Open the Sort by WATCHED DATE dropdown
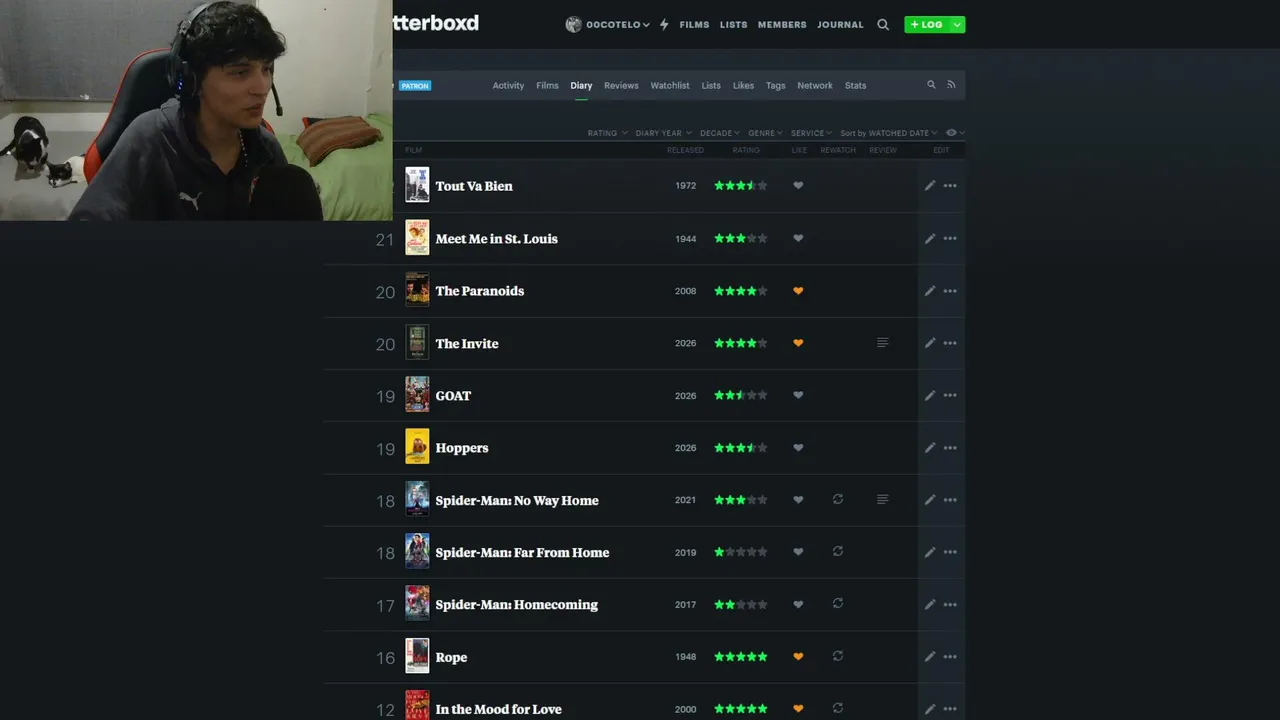The height and width of the screenshot is (720, 1280). point(889,133)
